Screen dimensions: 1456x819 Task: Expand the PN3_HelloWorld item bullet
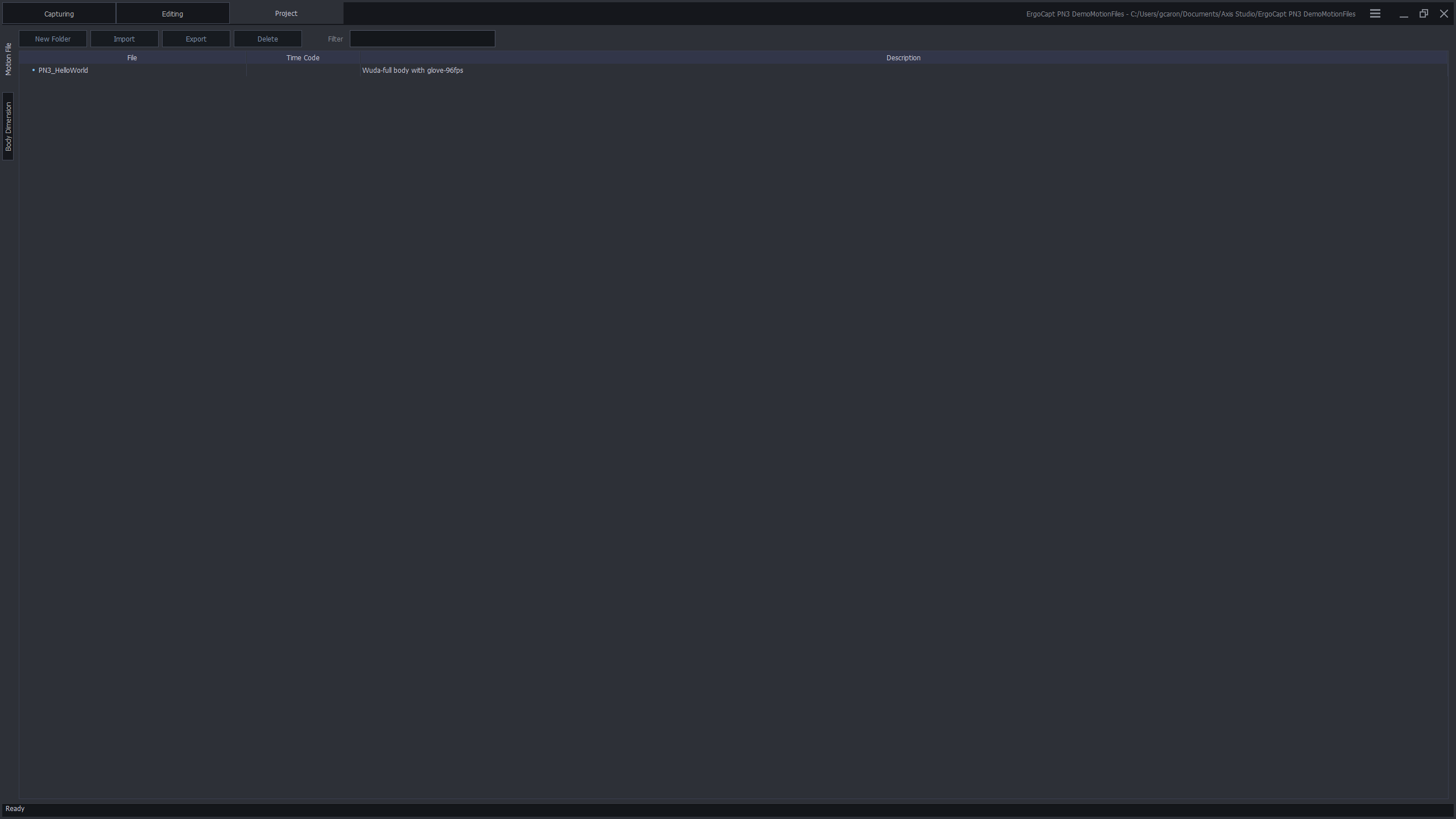click(x=34, y=70)
